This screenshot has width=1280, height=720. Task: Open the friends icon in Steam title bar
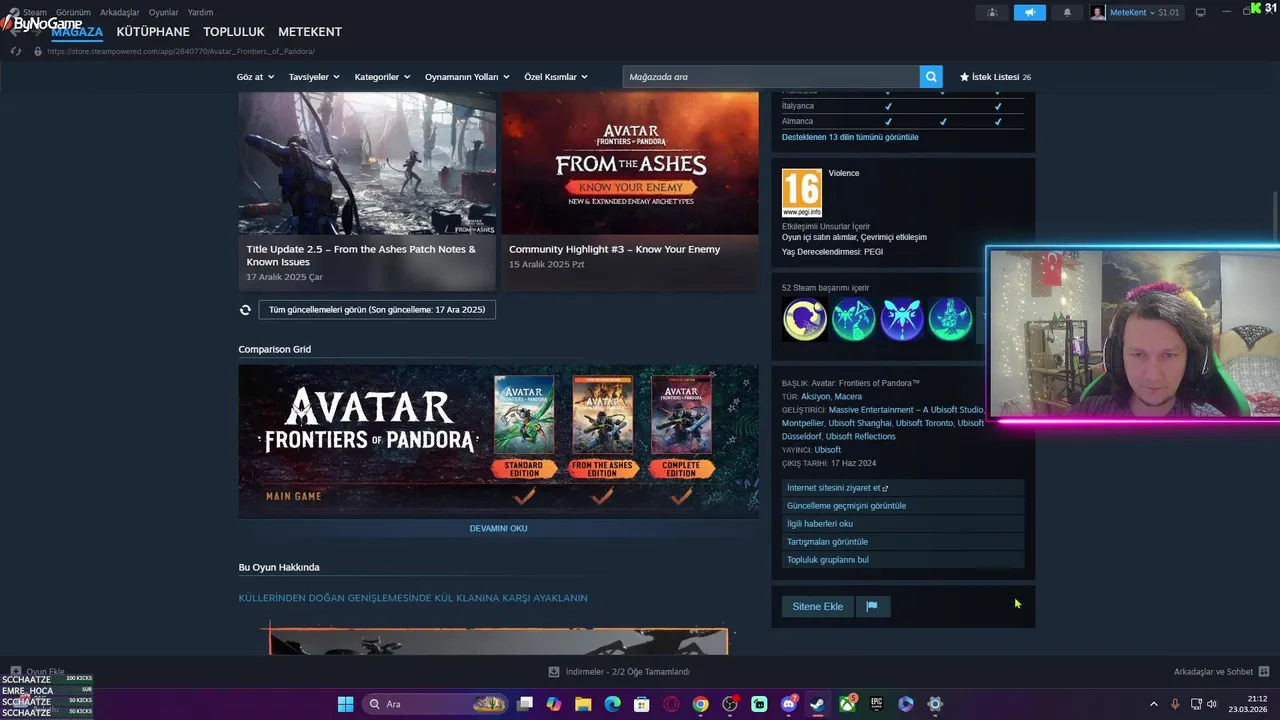(992, 12)
